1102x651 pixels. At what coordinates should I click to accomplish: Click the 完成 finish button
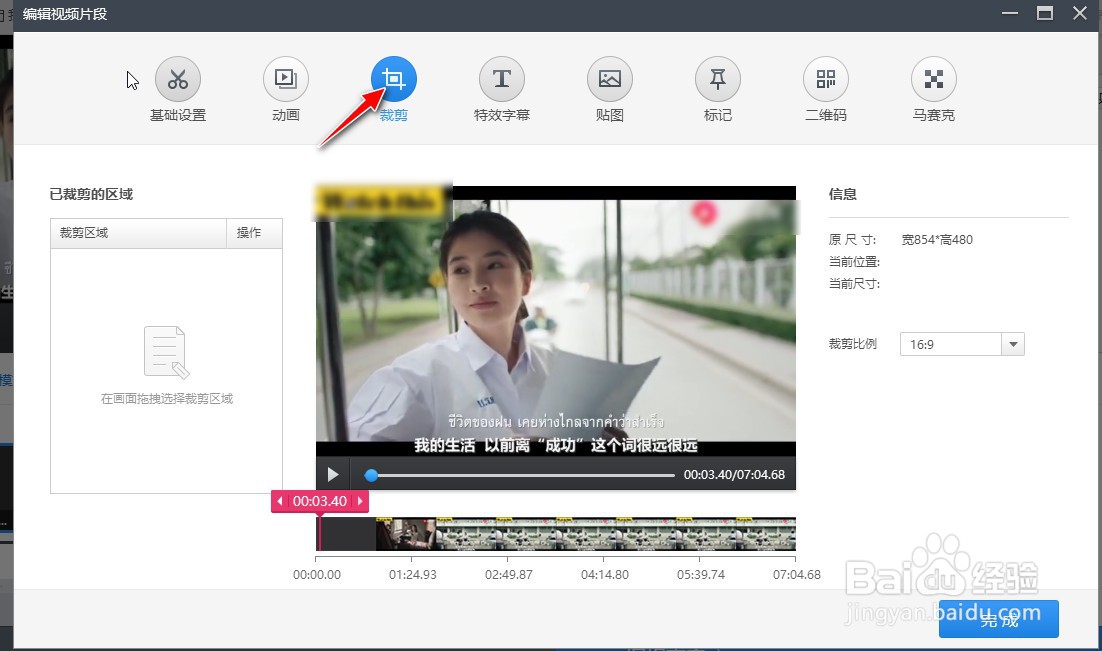pyautogui.click(x=999, y=619)
